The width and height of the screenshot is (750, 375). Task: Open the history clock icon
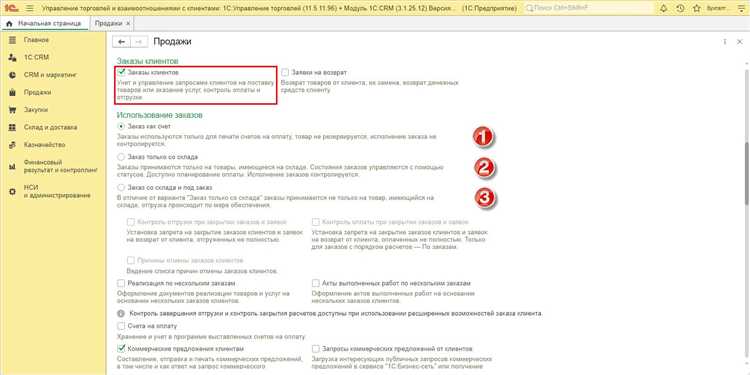[x=680, y=8]
